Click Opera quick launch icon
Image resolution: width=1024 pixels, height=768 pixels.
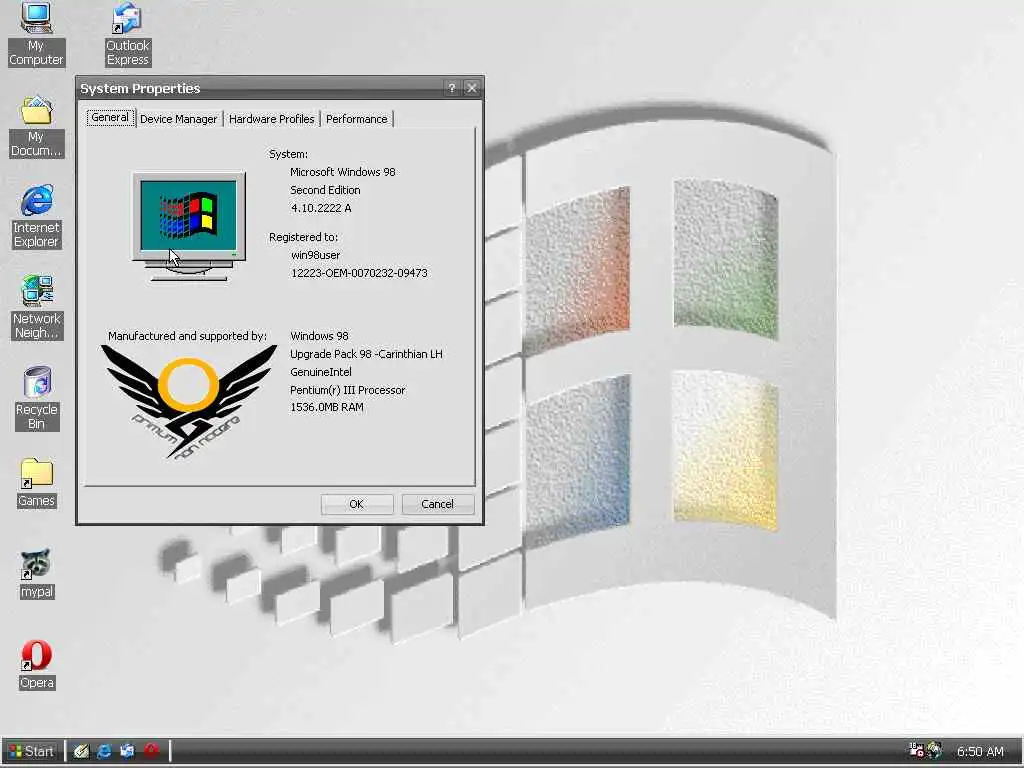click(151, 751)
